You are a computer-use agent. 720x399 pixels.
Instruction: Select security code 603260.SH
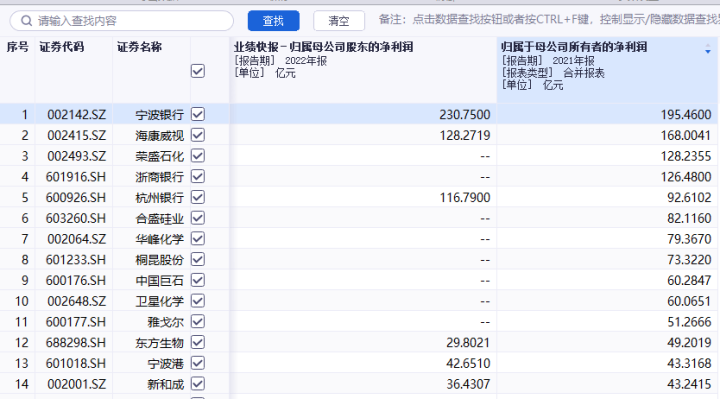[x=76, y=218]
